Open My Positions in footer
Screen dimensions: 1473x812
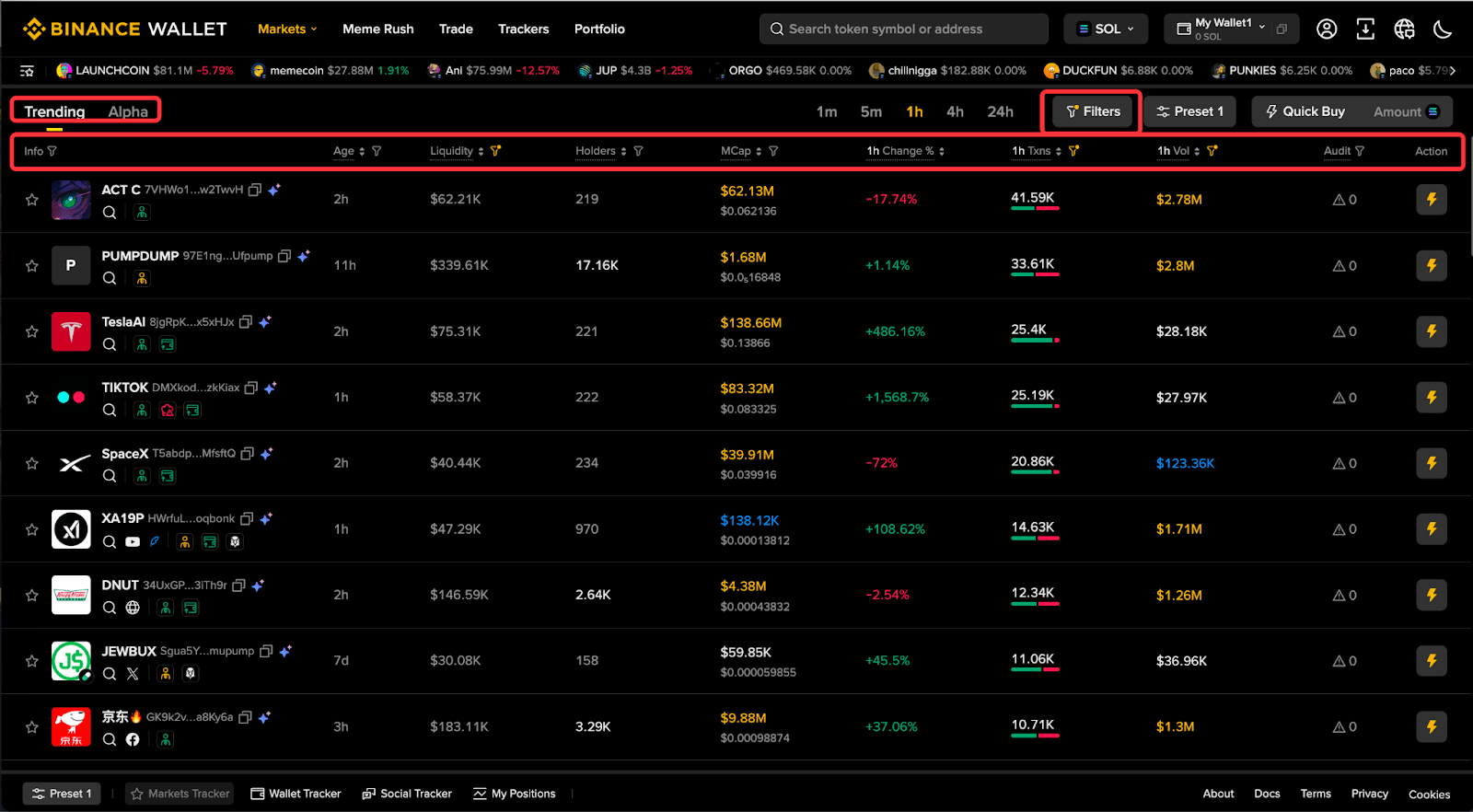coord(515,794)
